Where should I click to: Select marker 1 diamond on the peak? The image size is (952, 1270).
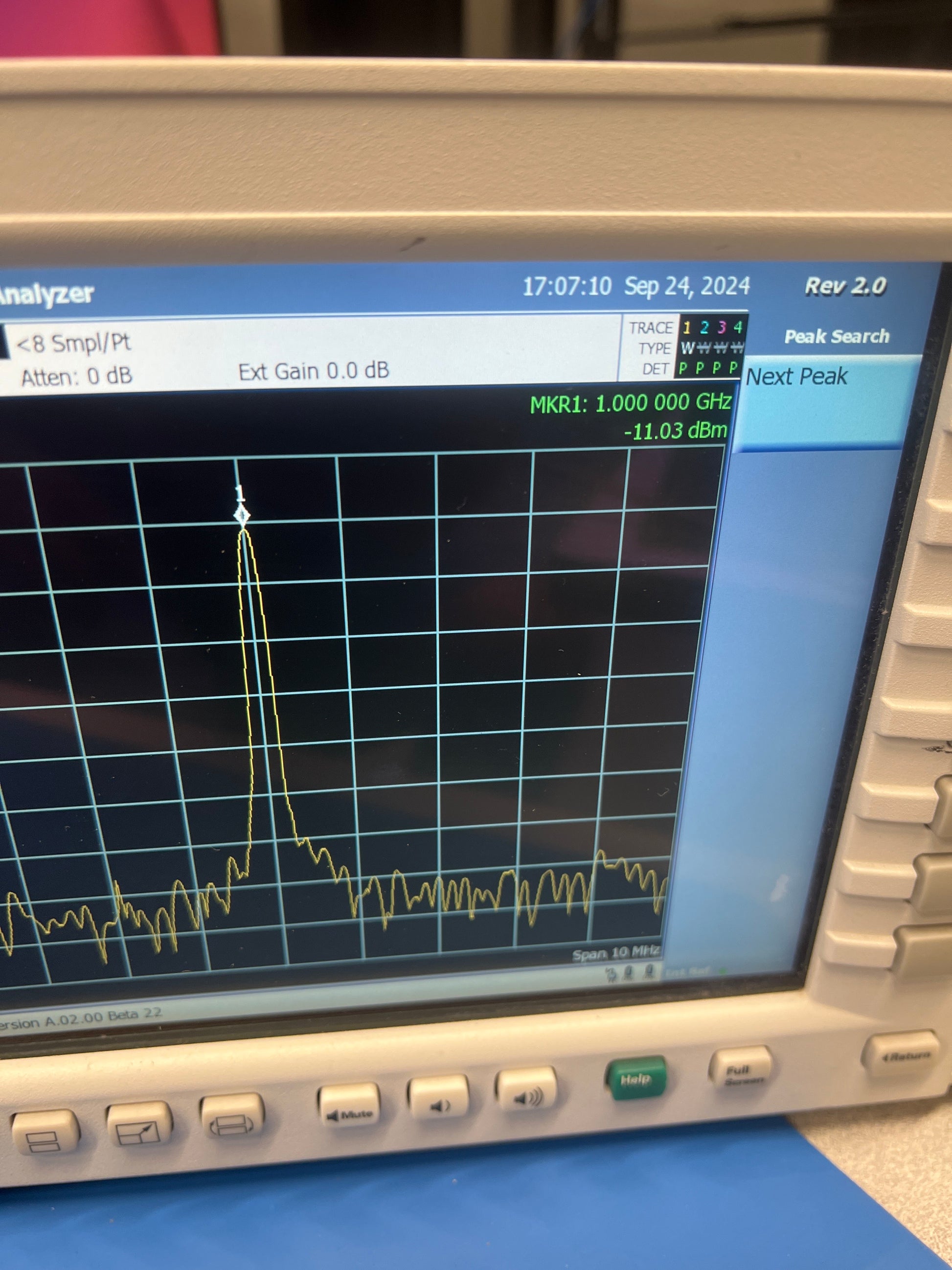click(x=242, y=516)
